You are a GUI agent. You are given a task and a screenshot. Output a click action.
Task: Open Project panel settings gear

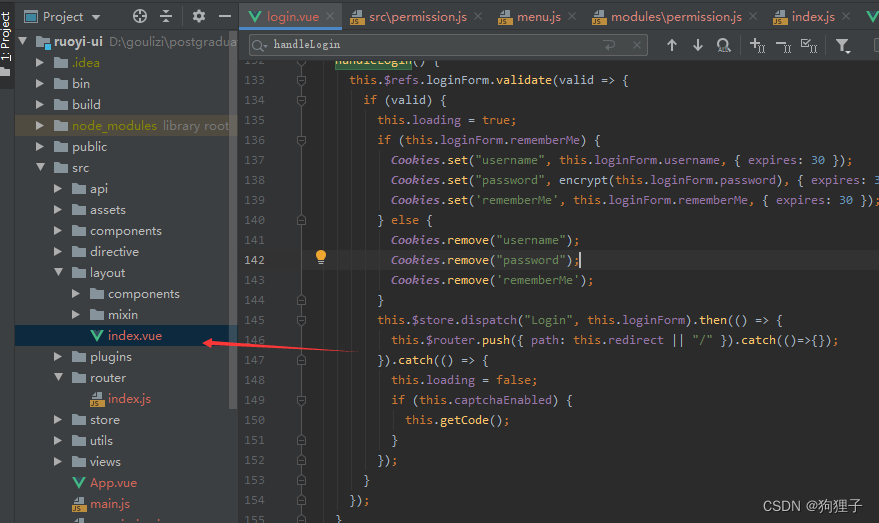click(198, 16)
